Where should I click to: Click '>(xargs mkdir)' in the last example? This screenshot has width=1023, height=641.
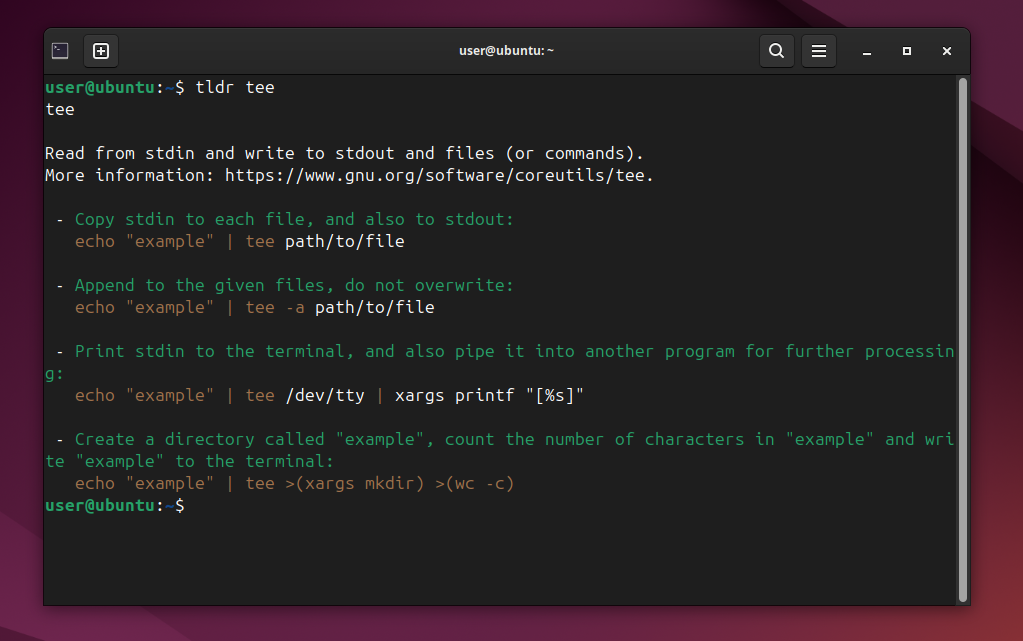[x=355, y=484]
